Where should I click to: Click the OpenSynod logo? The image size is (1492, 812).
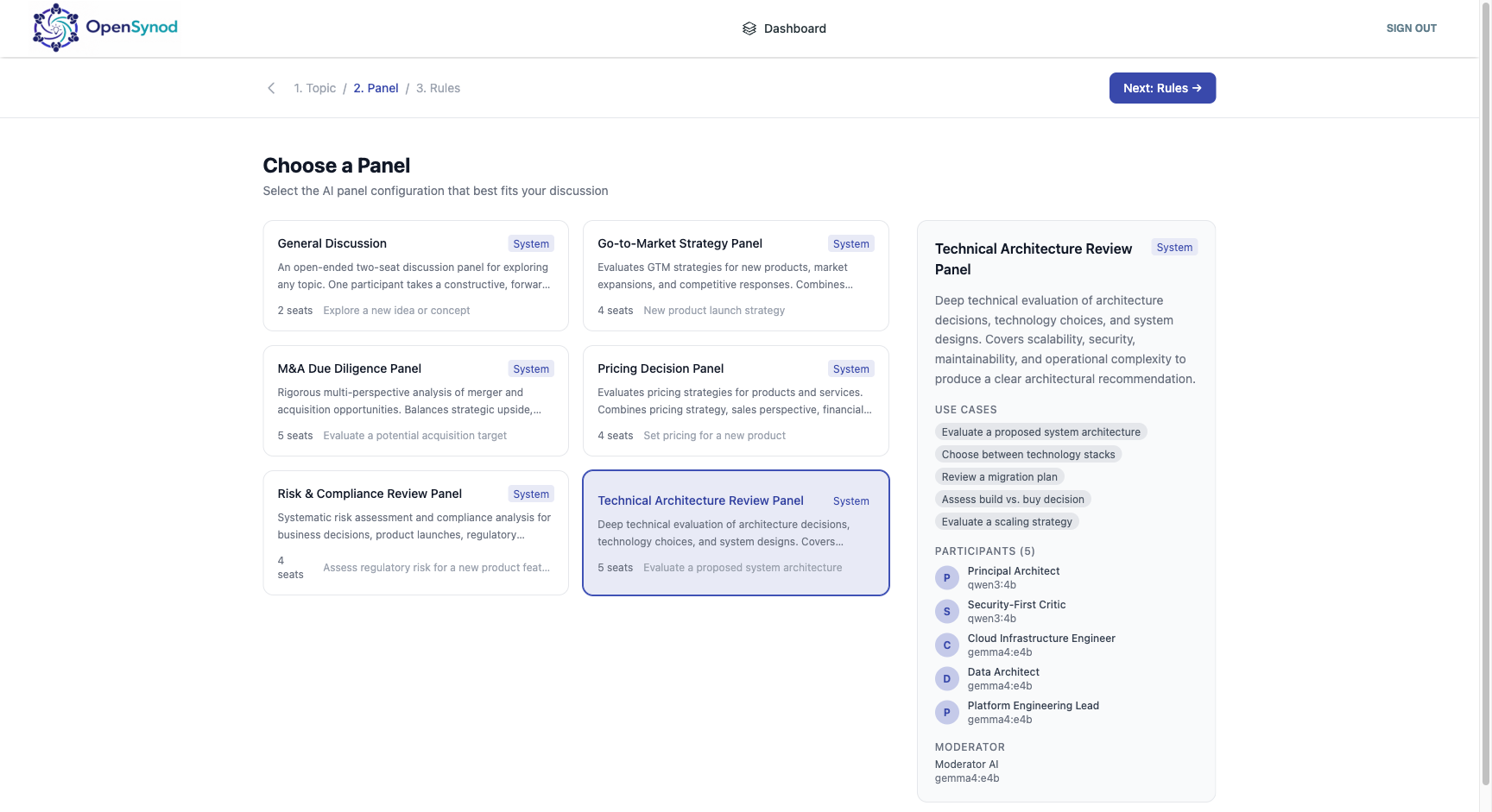104,28
